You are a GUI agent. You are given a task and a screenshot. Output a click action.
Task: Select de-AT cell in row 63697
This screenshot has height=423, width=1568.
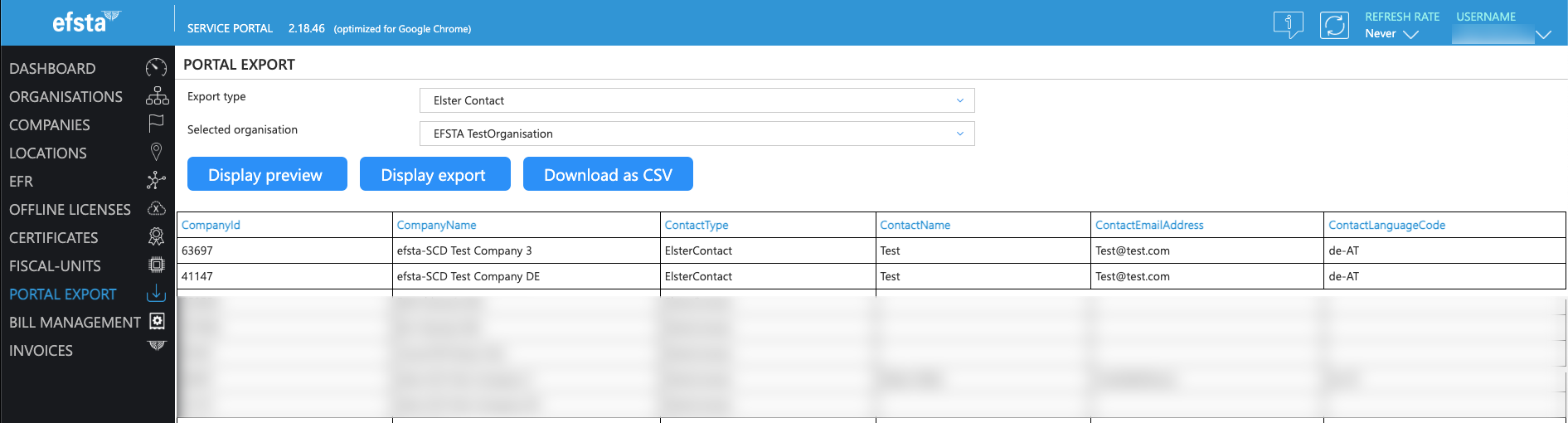tap(1445, 250)
